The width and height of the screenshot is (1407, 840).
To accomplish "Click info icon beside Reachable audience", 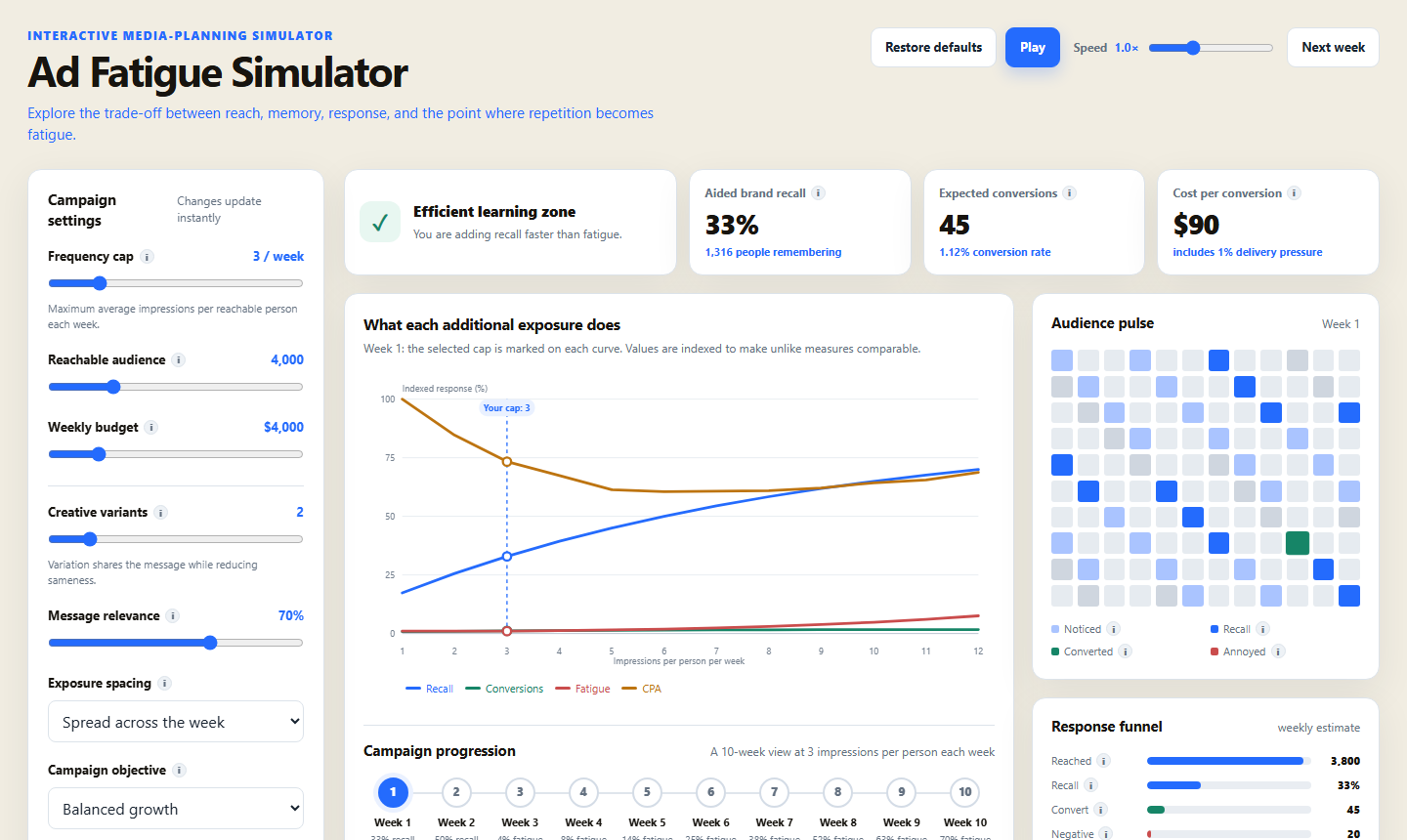I will (x=178, y=360).
